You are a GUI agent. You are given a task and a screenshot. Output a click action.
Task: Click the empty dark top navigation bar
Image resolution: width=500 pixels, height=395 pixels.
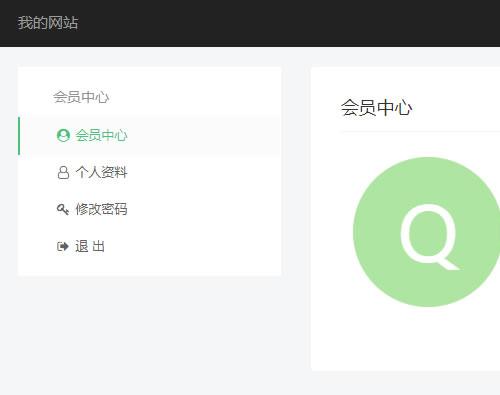click(x=283, y=23)
